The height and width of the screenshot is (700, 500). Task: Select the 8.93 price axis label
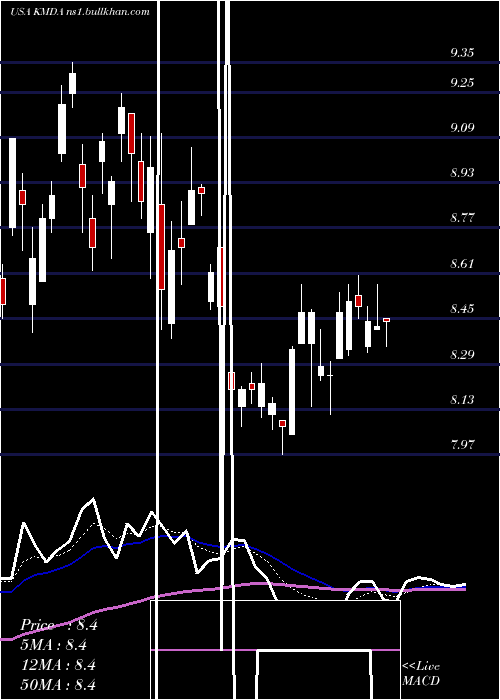click(462, 173)
